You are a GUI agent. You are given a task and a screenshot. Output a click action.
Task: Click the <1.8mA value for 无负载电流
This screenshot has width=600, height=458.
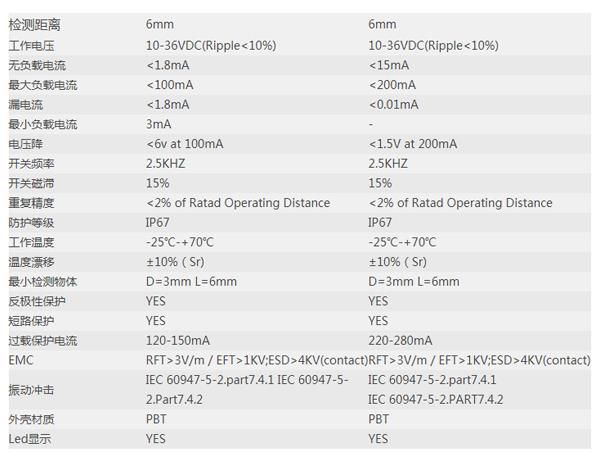pos(168,65)
